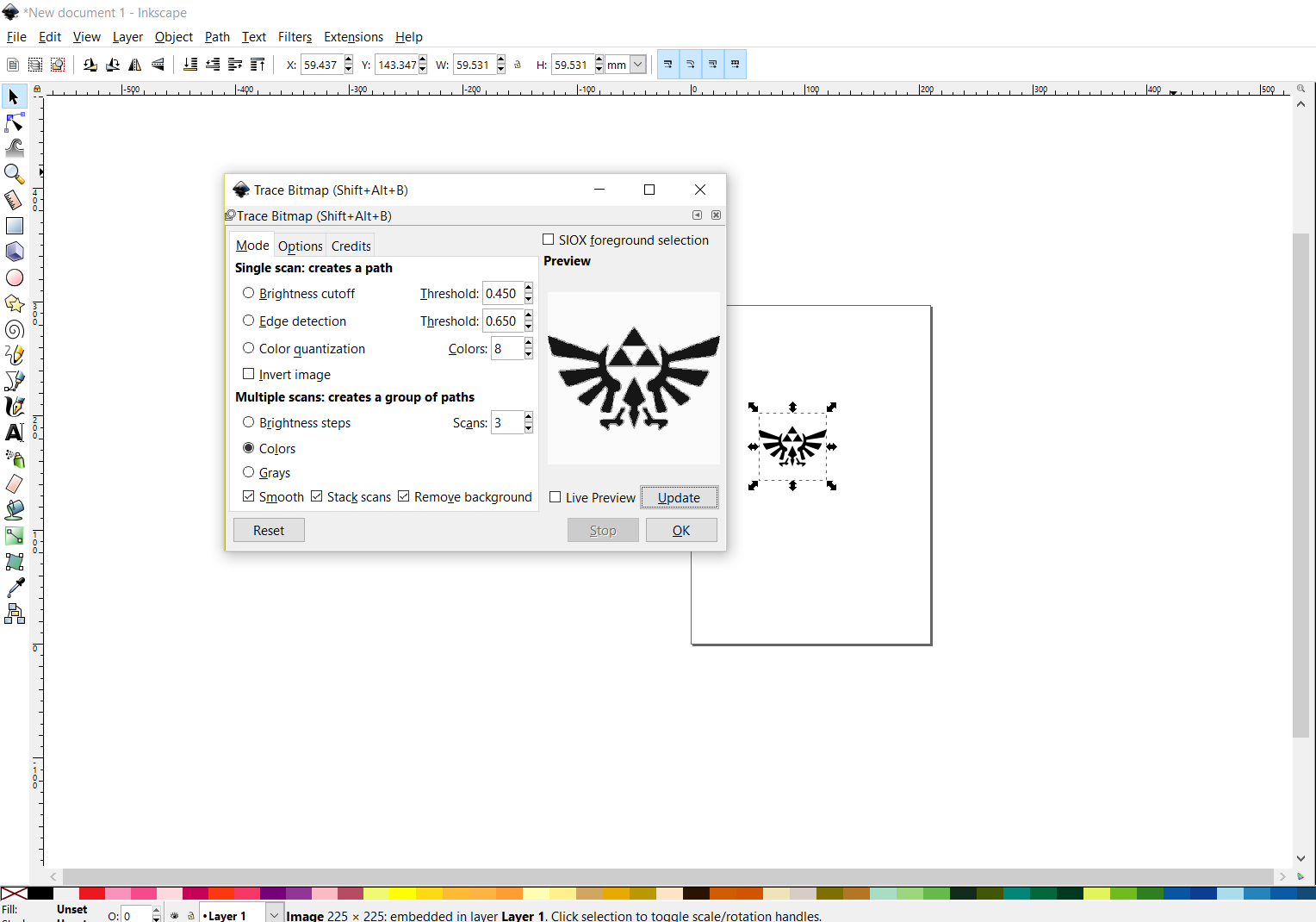
Task: Toggle scaling stroke width with object
Action: click(668, 65)
